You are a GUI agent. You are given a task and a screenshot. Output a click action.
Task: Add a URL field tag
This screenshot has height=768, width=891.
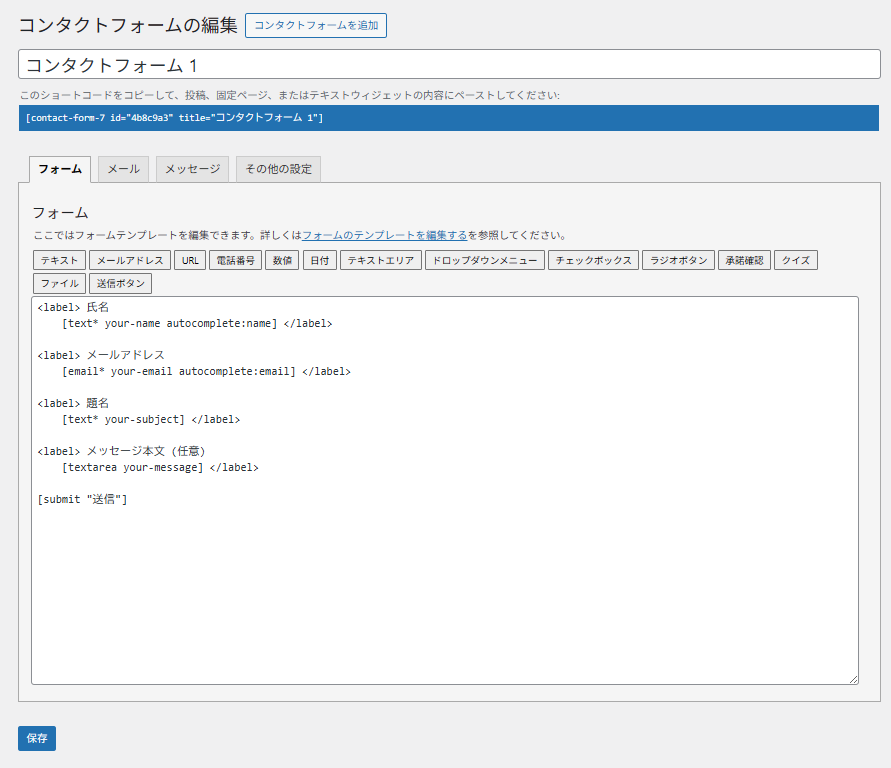point(189,260)
